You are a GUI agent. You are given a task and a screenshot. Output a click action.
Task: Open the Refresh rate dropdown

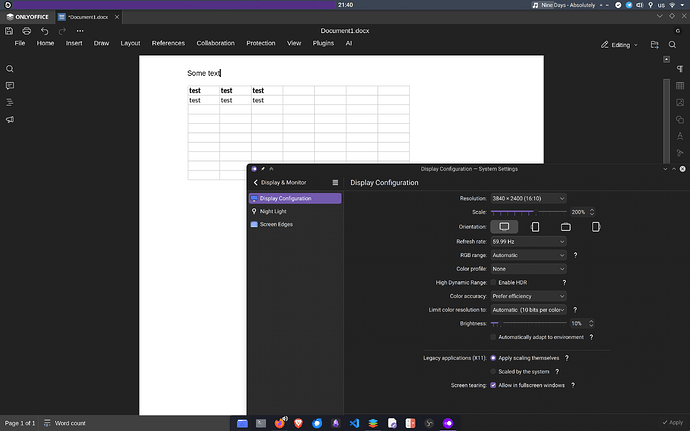pyautogui.click(x=529, y=241)
